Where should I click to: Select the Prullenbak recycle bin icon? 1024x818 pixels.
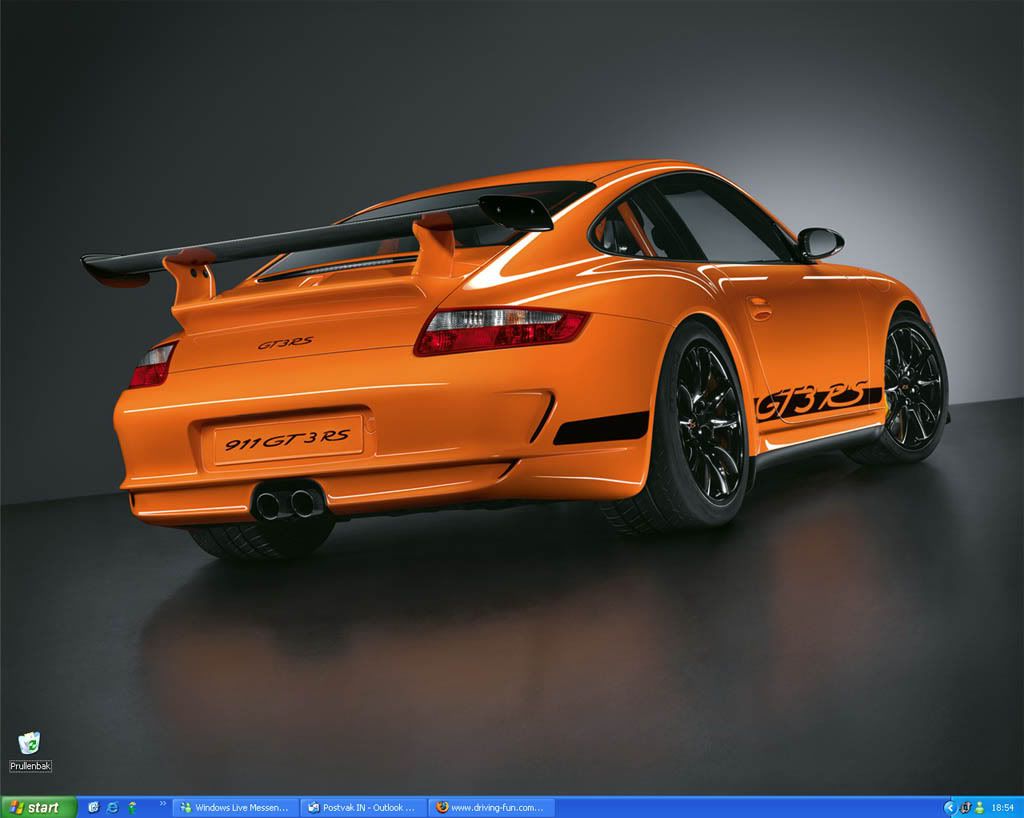coord(30,742)
